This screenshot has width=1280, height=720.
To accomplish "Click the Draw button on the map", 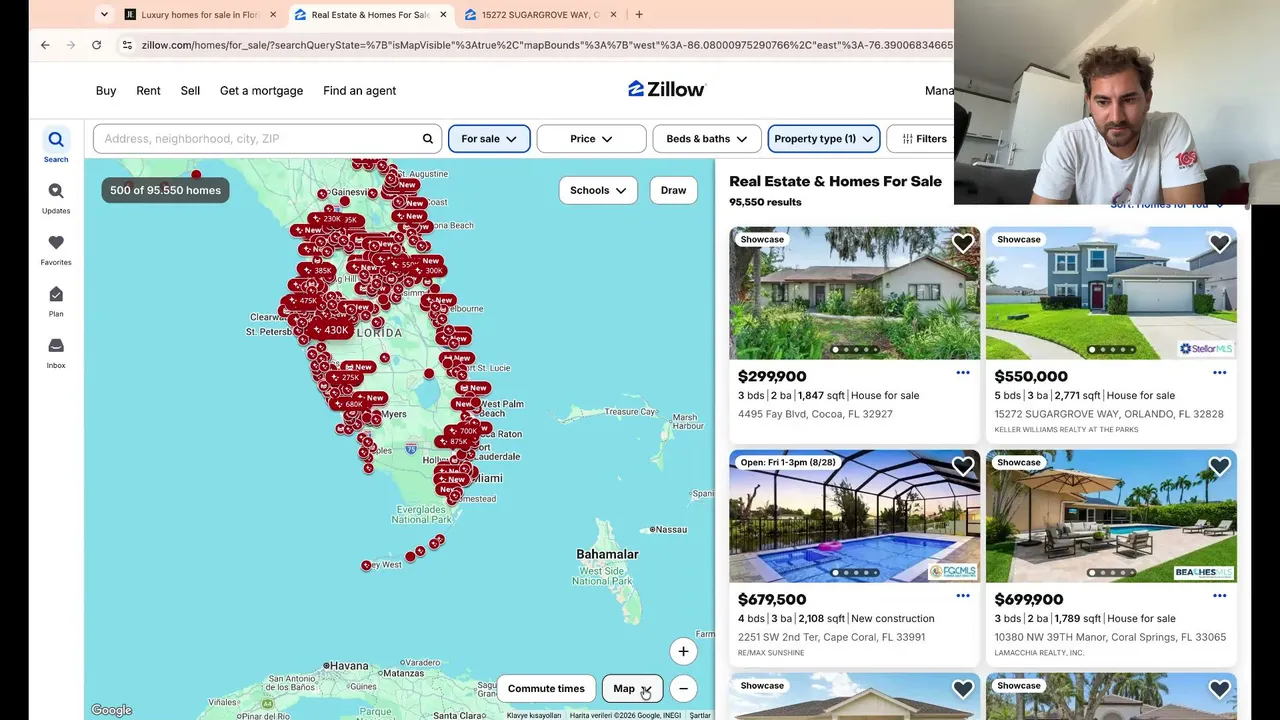I will 674,190.
